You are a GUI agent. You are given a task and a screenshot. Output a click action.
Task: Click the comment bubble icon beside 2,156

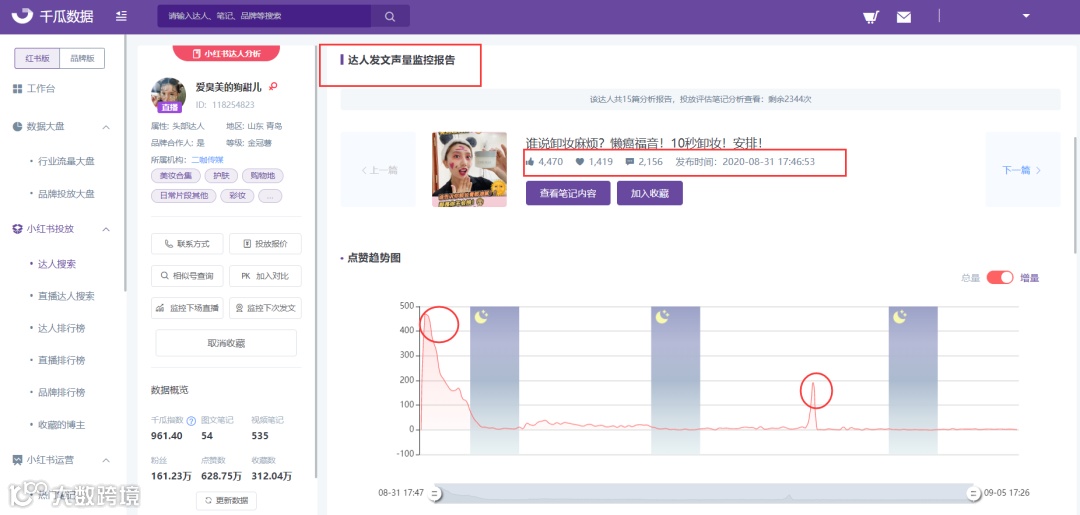point(630,162)
